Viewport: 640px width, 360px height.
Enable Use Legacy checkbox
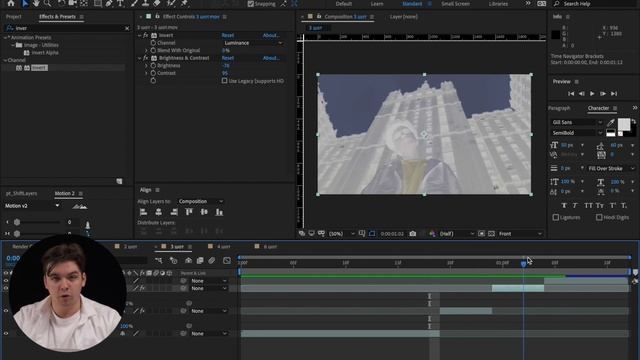click(x=224, y=81)
